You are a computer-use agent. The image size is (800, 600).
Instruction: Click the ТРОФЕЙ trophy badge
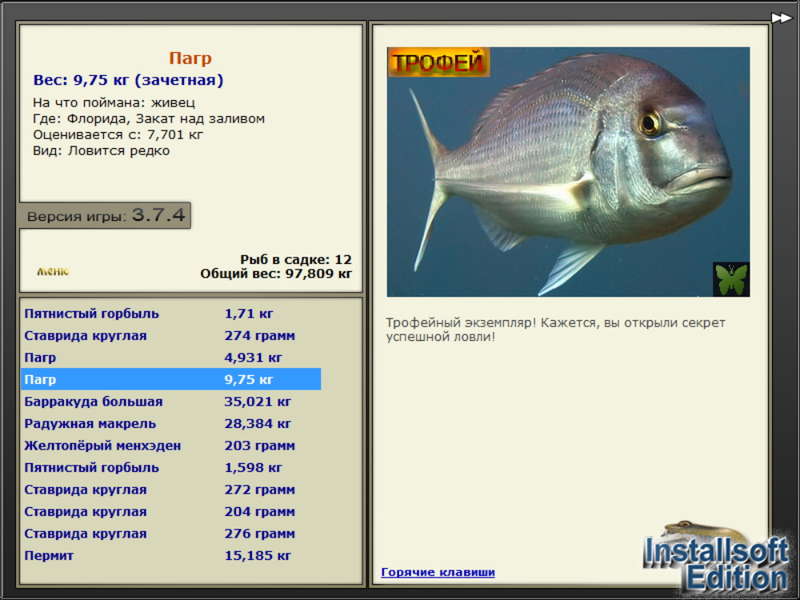click(x=439, y=62)
